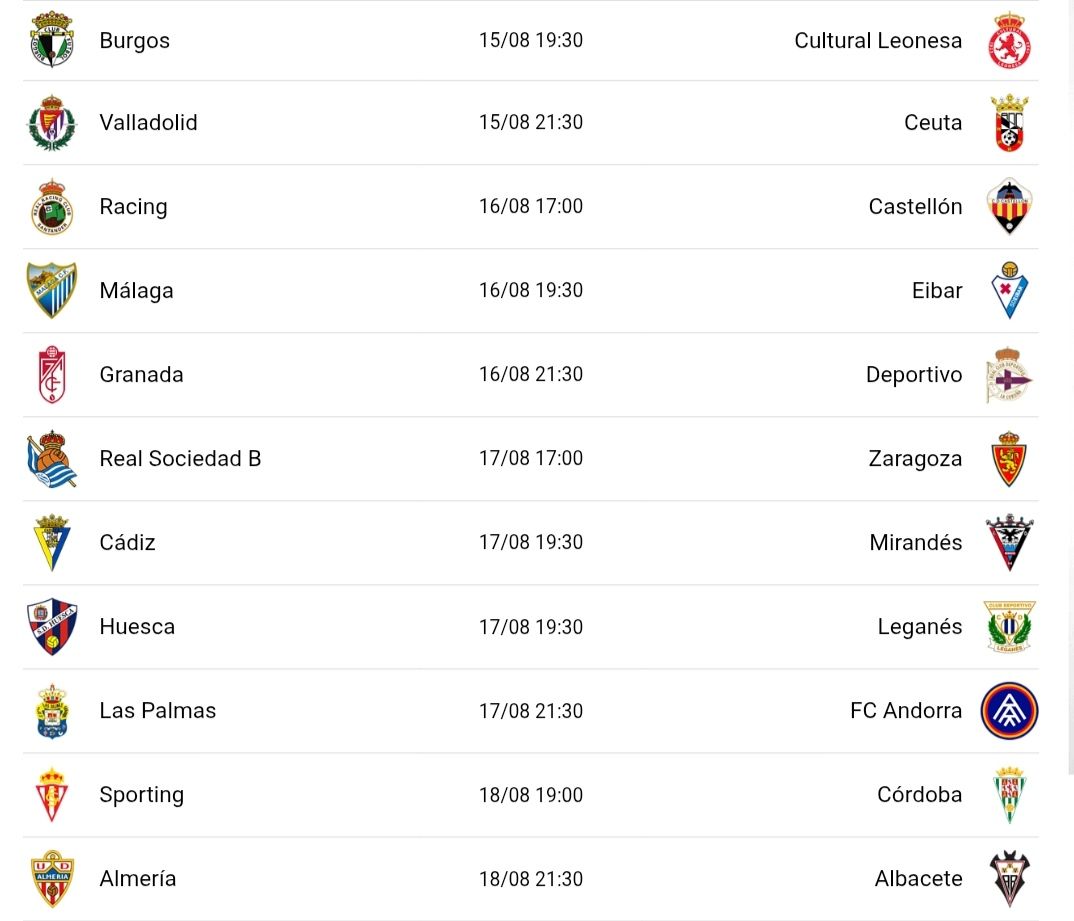
Task: Select the Eibar club badge
Action: pos(1010,290)
